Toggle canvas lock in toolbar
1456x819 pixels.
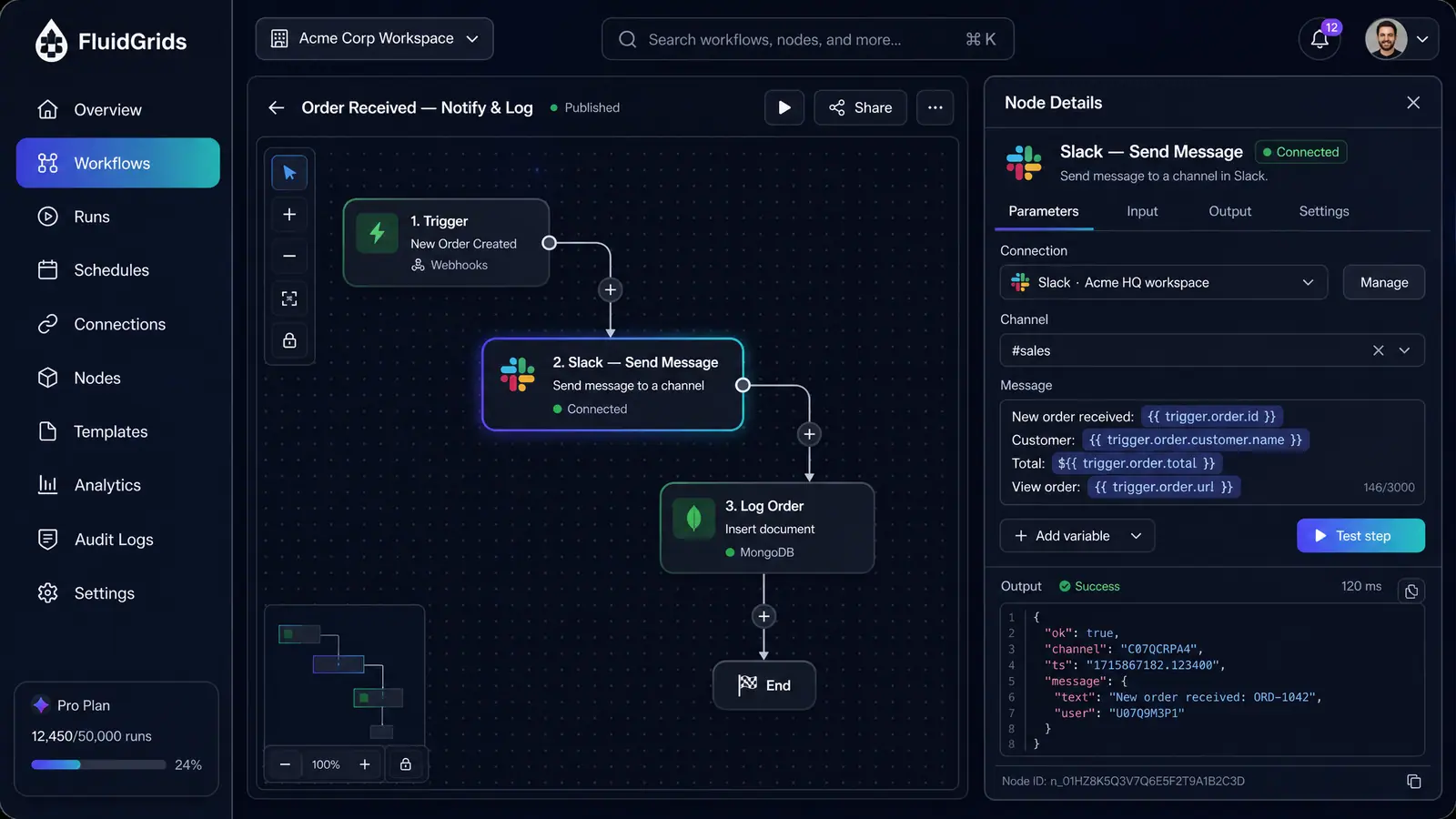click(x=289, y=340)
